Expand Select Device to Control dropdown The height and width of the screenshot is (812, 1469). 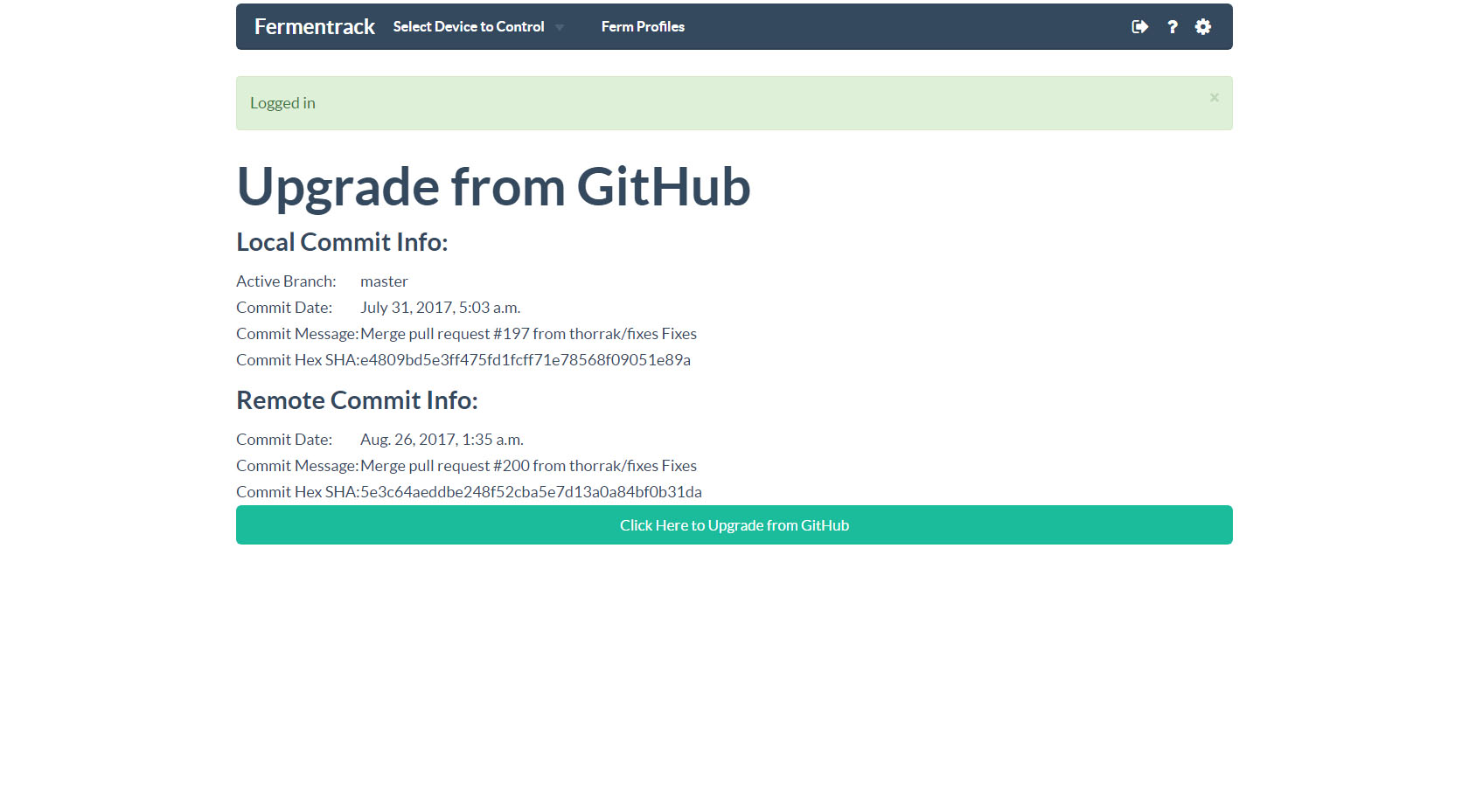point(478,27)
